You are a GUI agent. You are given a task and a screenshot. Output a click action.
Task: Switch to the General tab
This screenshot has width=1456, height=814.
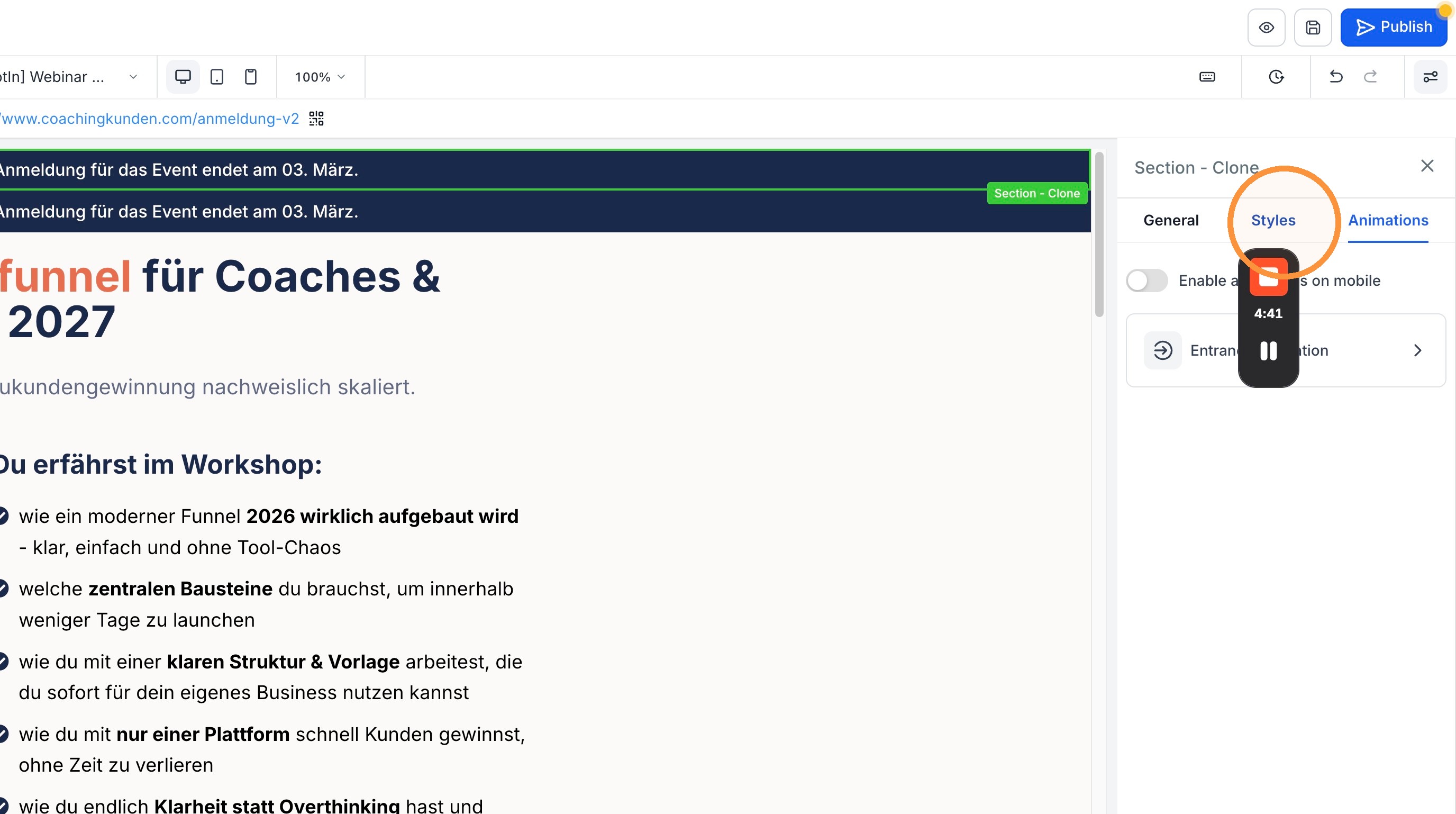(x=1170, y=221)
